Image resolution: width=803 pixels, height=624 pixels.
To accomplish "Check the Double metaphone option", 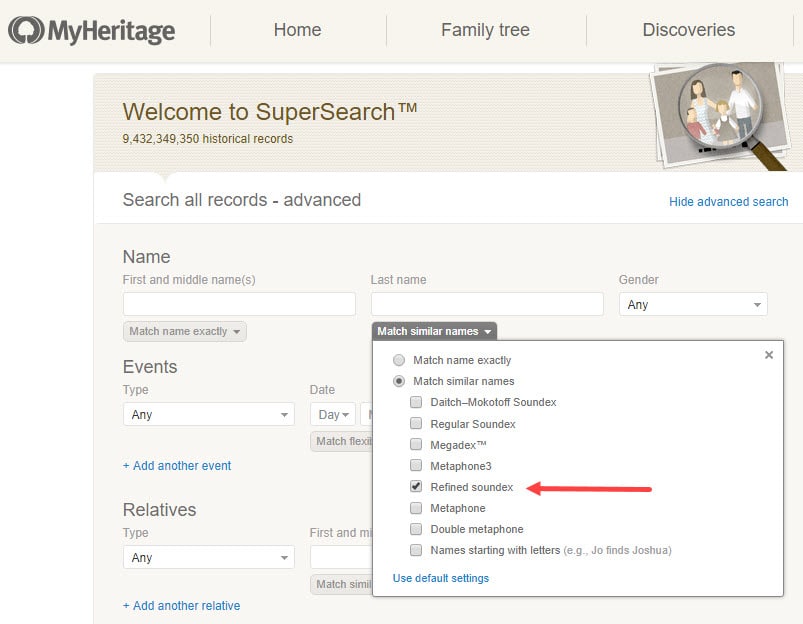I will (x=416, y=529).
